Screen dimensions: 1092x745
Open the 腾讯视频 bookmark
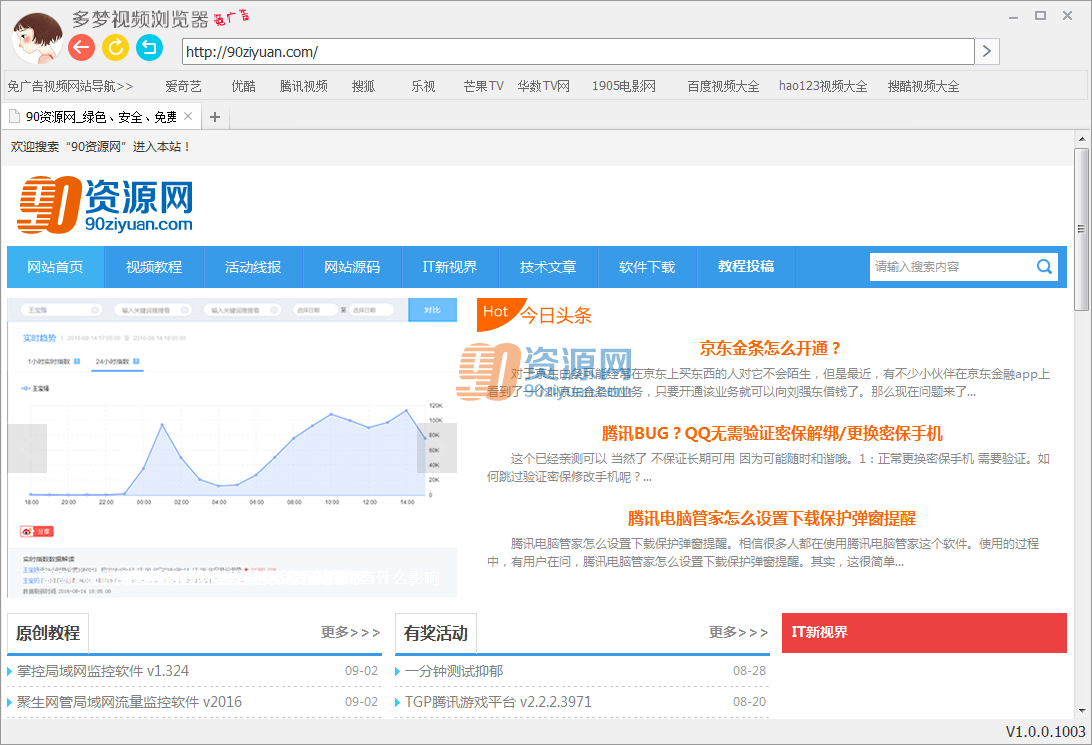click(304, 86)
